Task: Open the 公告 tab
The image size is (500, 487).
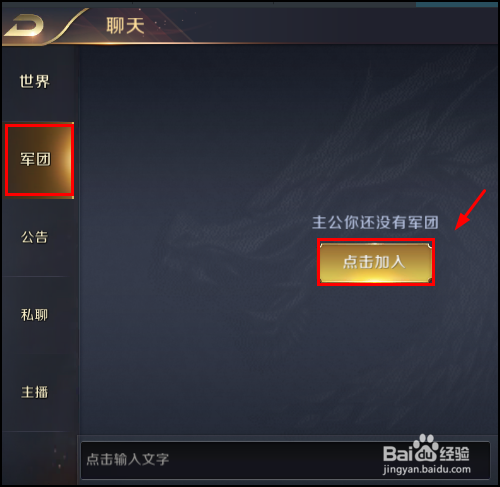Action: 35,237
